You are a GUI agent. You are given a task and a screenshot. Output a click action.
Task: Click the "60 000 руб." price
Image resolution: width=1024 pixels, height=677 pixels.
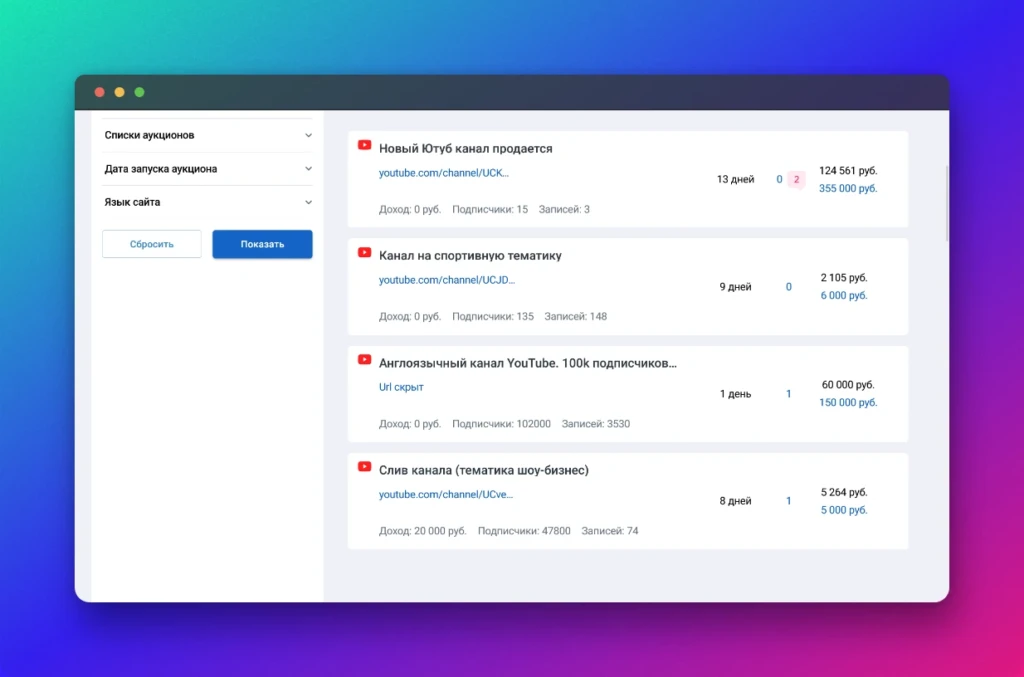848,385
